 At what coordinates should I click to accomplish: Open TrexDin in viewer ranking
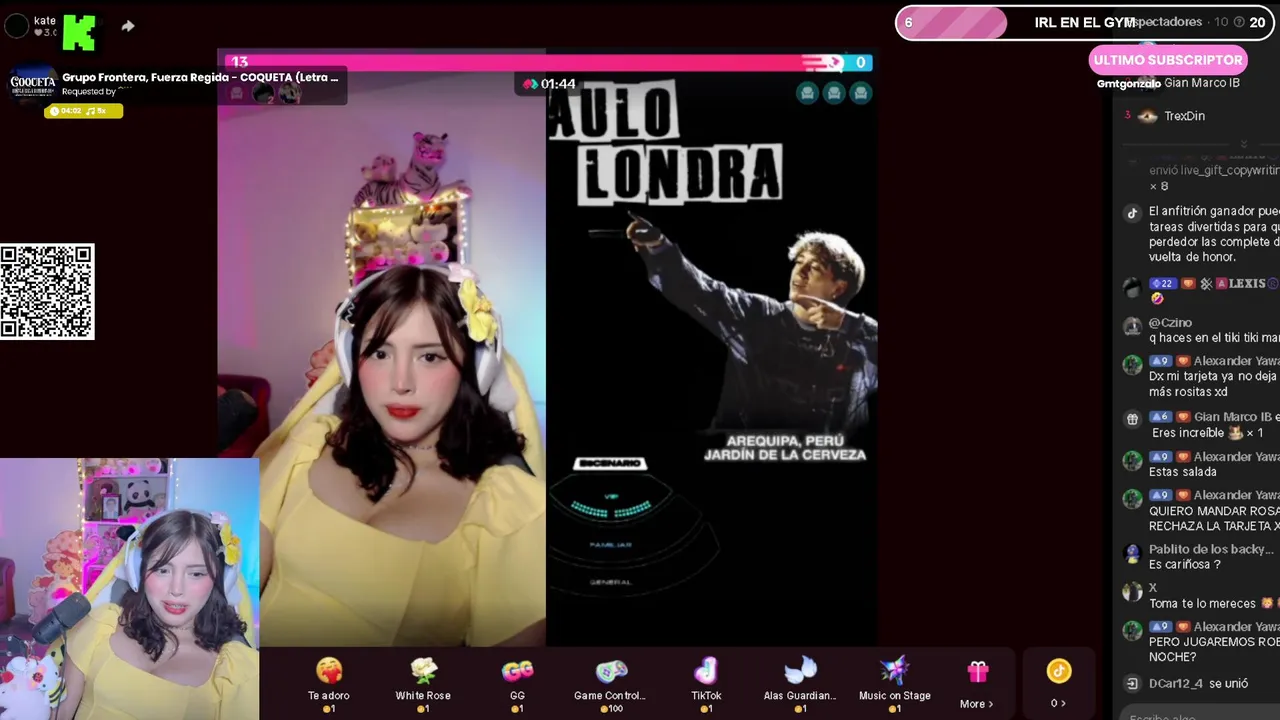pyautogui.click(x=1184, y=116)
